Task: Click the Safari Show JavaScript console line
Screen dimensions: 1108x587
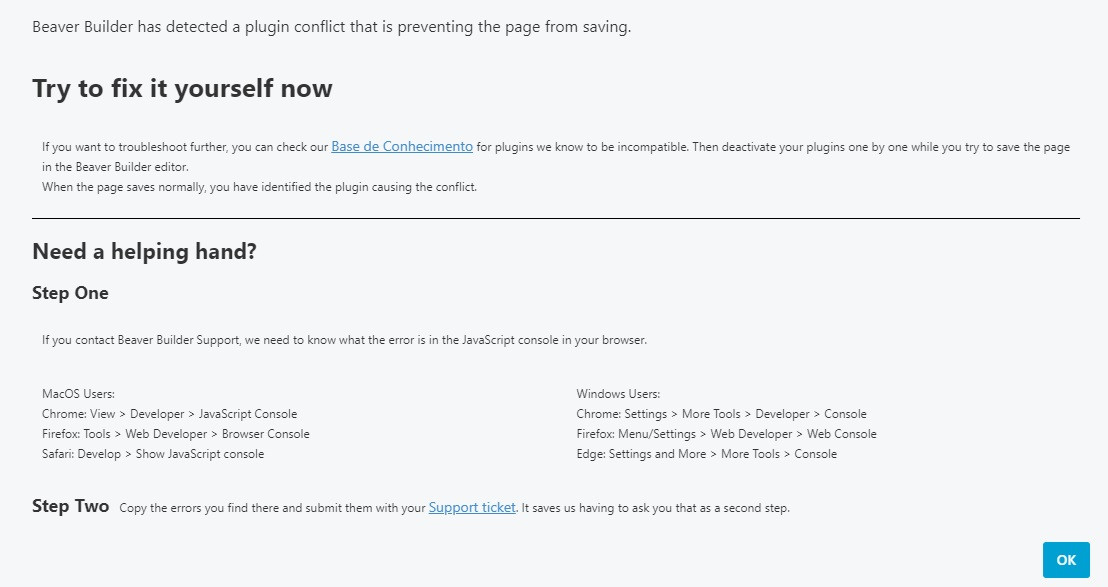Action: click(153, 453)
